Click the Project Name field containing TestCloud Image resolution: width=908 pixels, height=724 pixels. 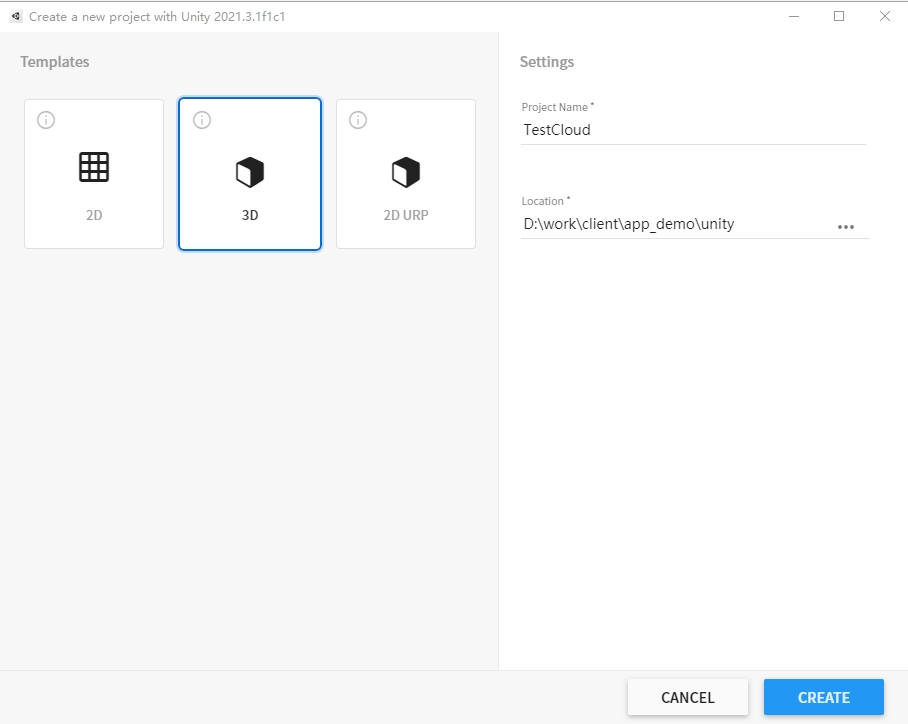(693, 130)
